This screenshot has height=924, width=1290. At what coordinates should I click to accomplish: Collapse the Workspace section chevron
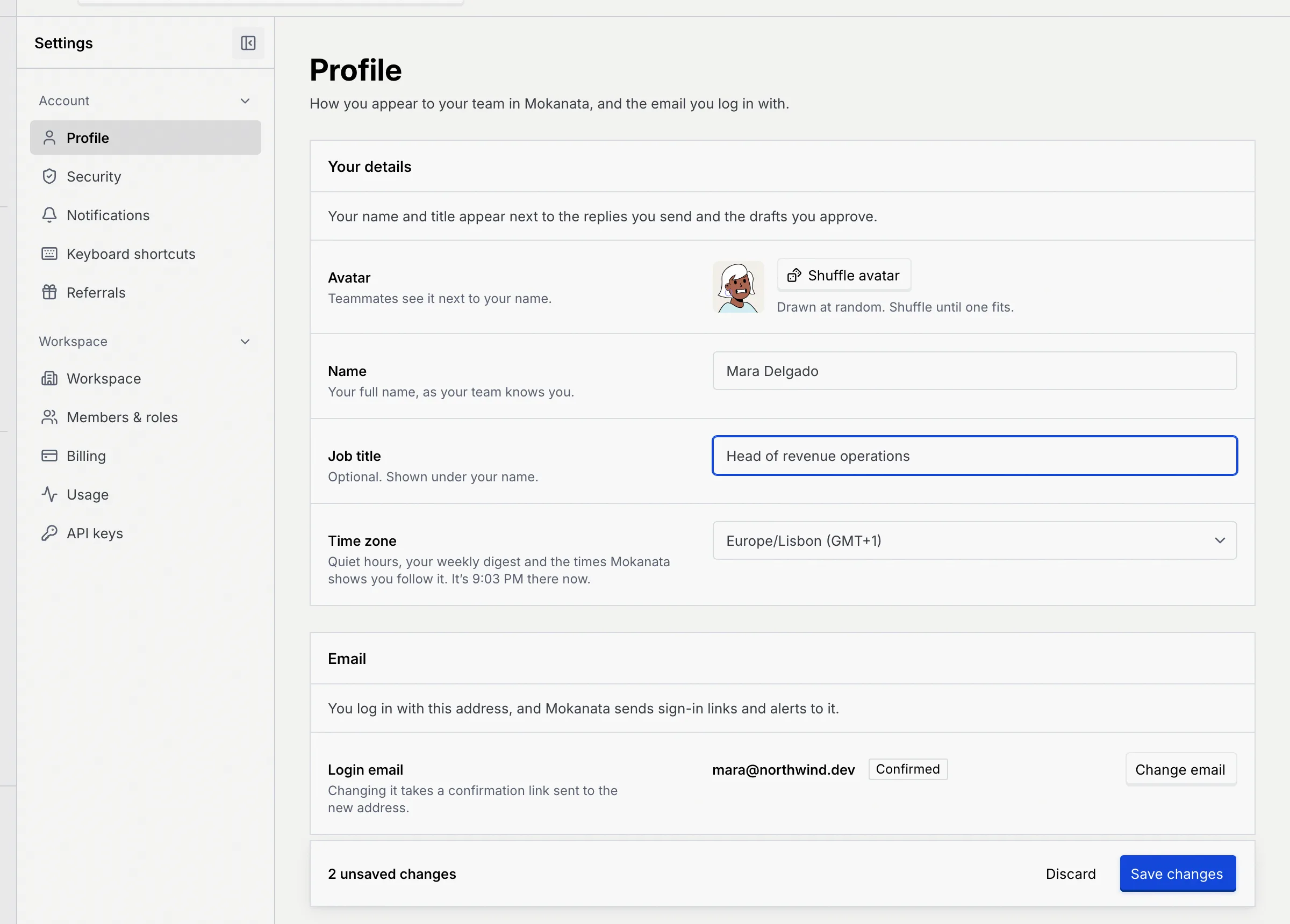[245, 342]
